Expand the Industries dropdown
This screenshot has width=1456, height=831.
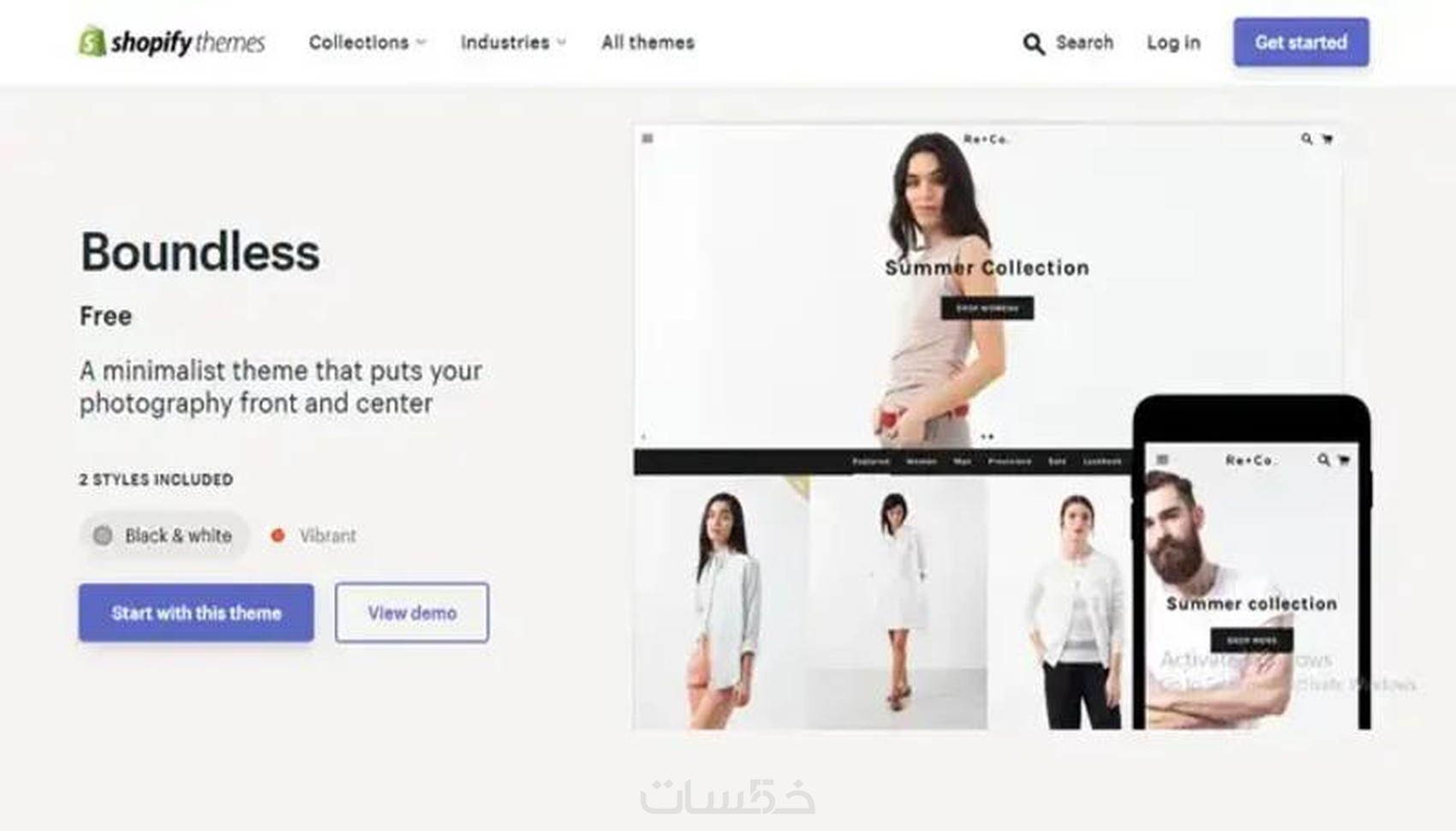pyautogui.click(x=513, y=42)
